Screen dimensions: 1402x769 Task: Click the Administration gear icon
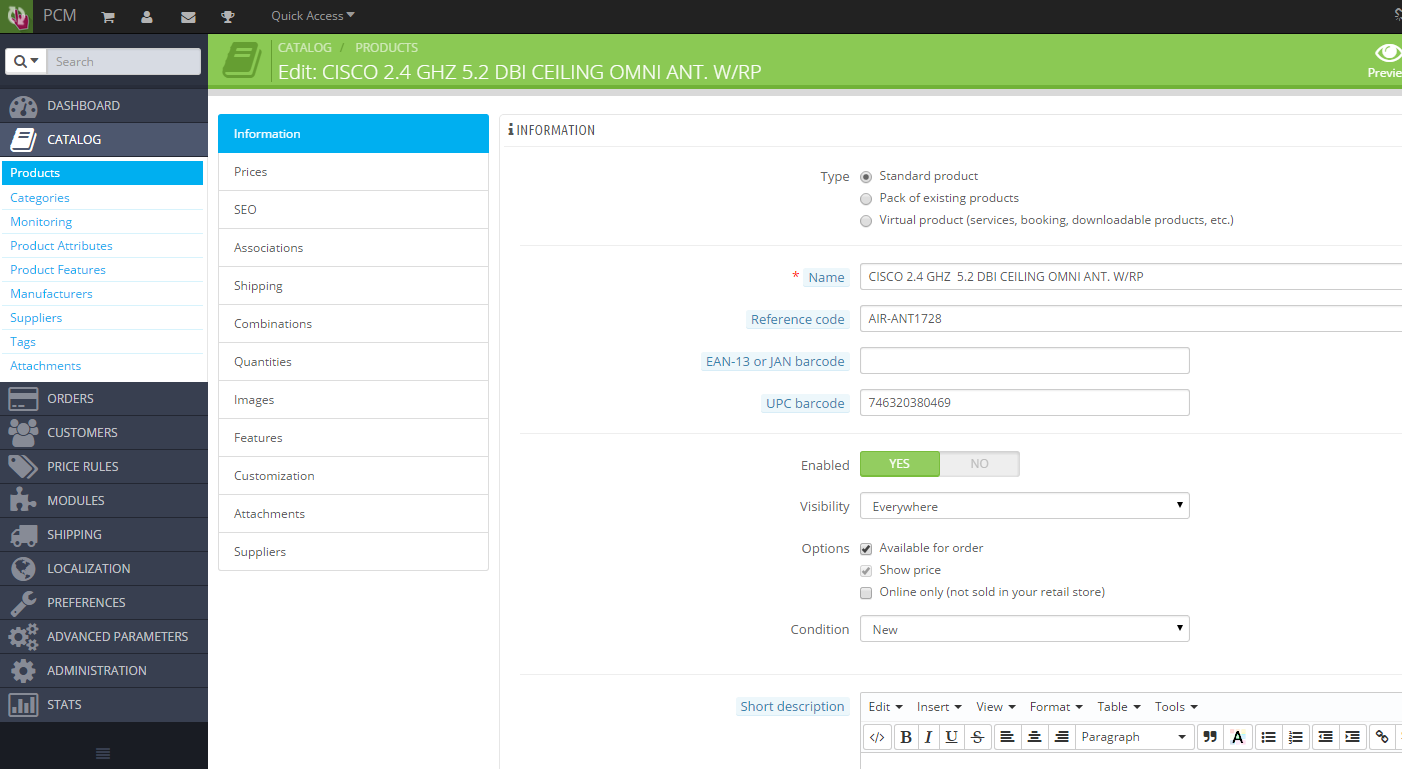[x=23, y=671]
